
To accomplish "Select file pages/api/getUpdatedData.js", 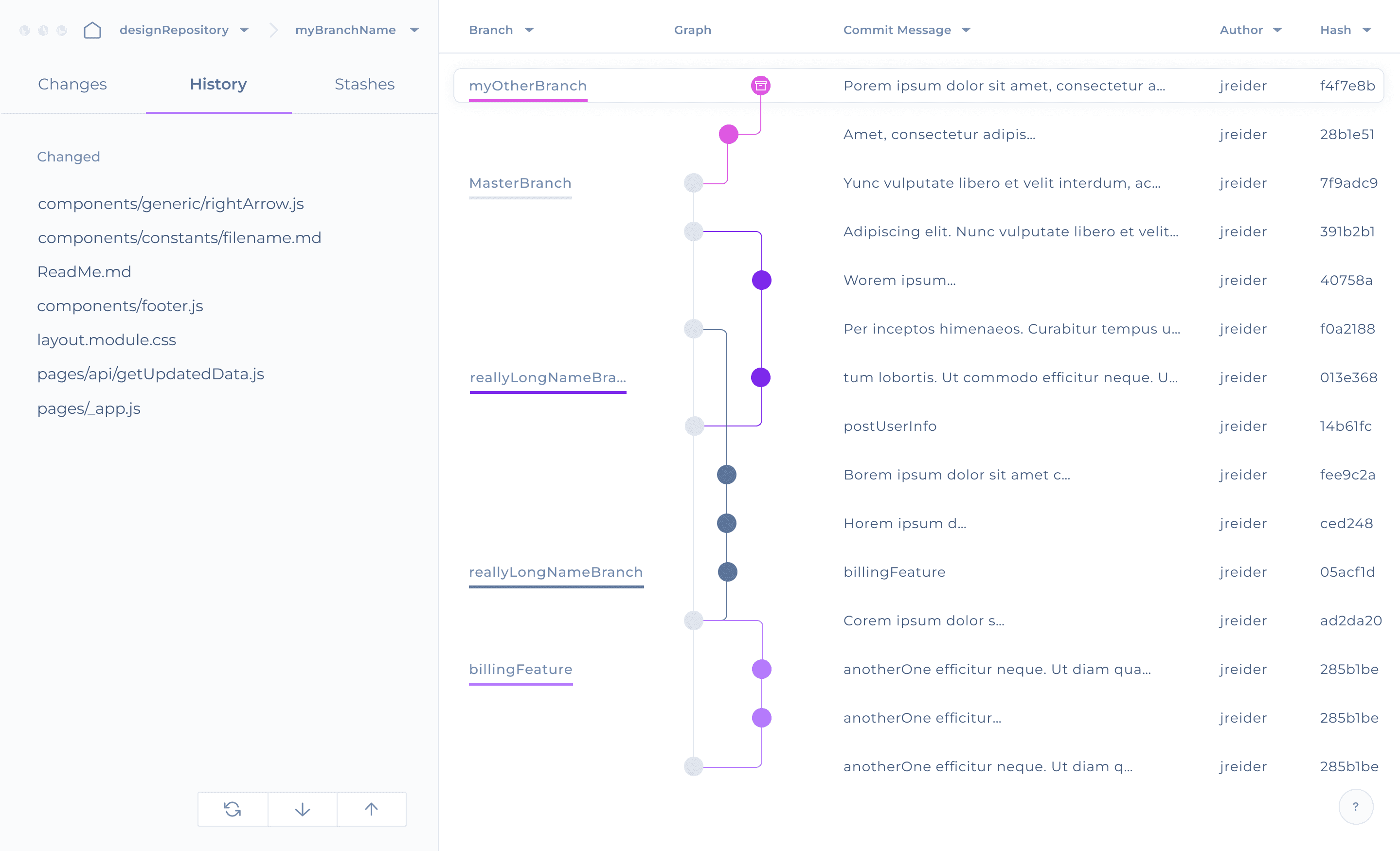I will tap(151, 374).
